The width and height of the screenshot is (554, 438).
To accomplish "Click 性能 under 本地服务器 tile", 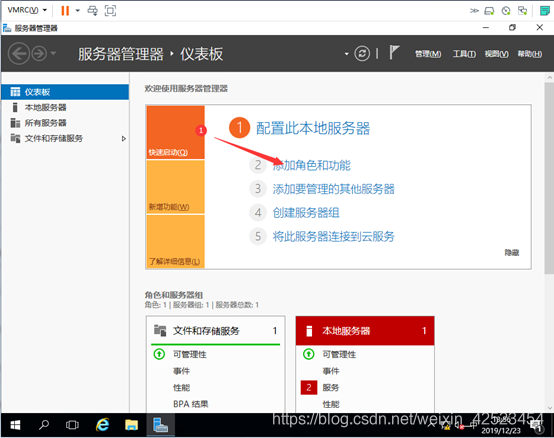I will coord(331,404).
